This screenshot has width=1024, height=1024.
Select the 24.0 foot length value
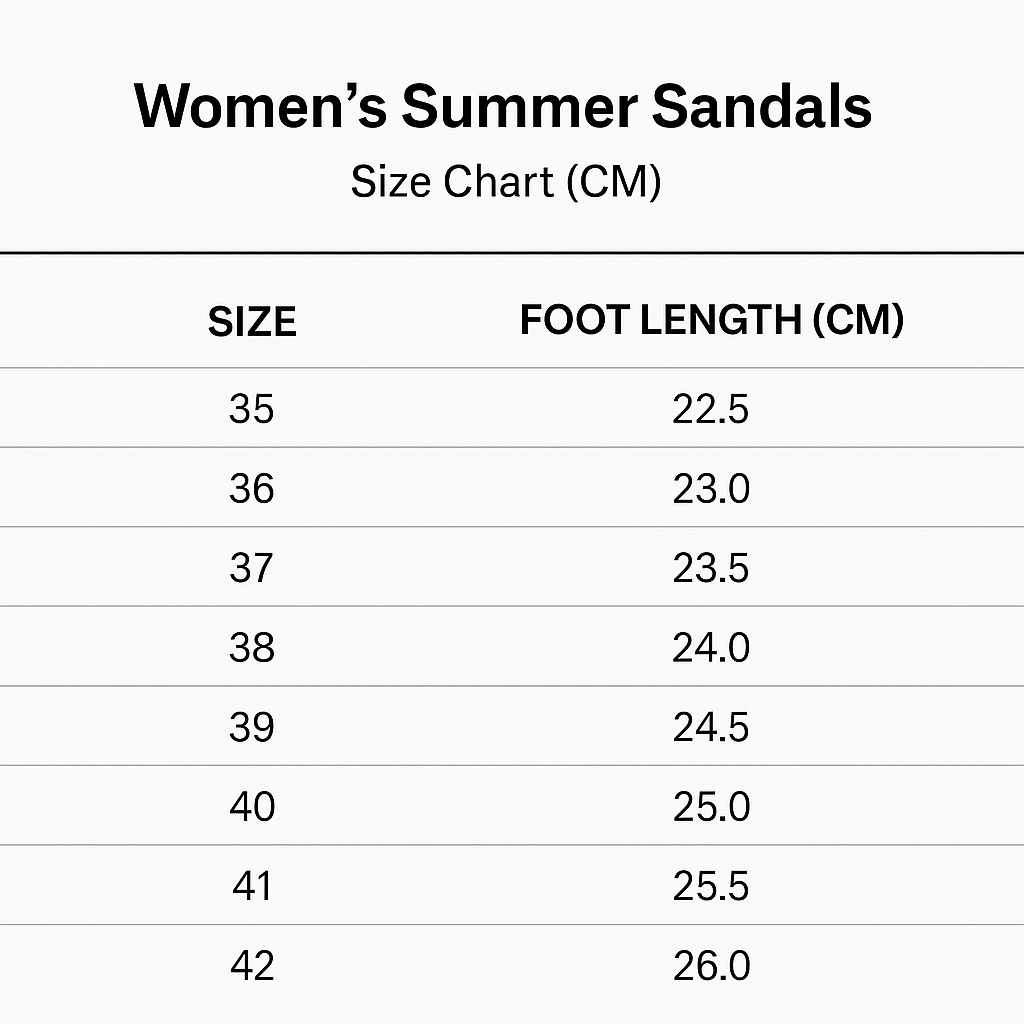coord(710,648)
